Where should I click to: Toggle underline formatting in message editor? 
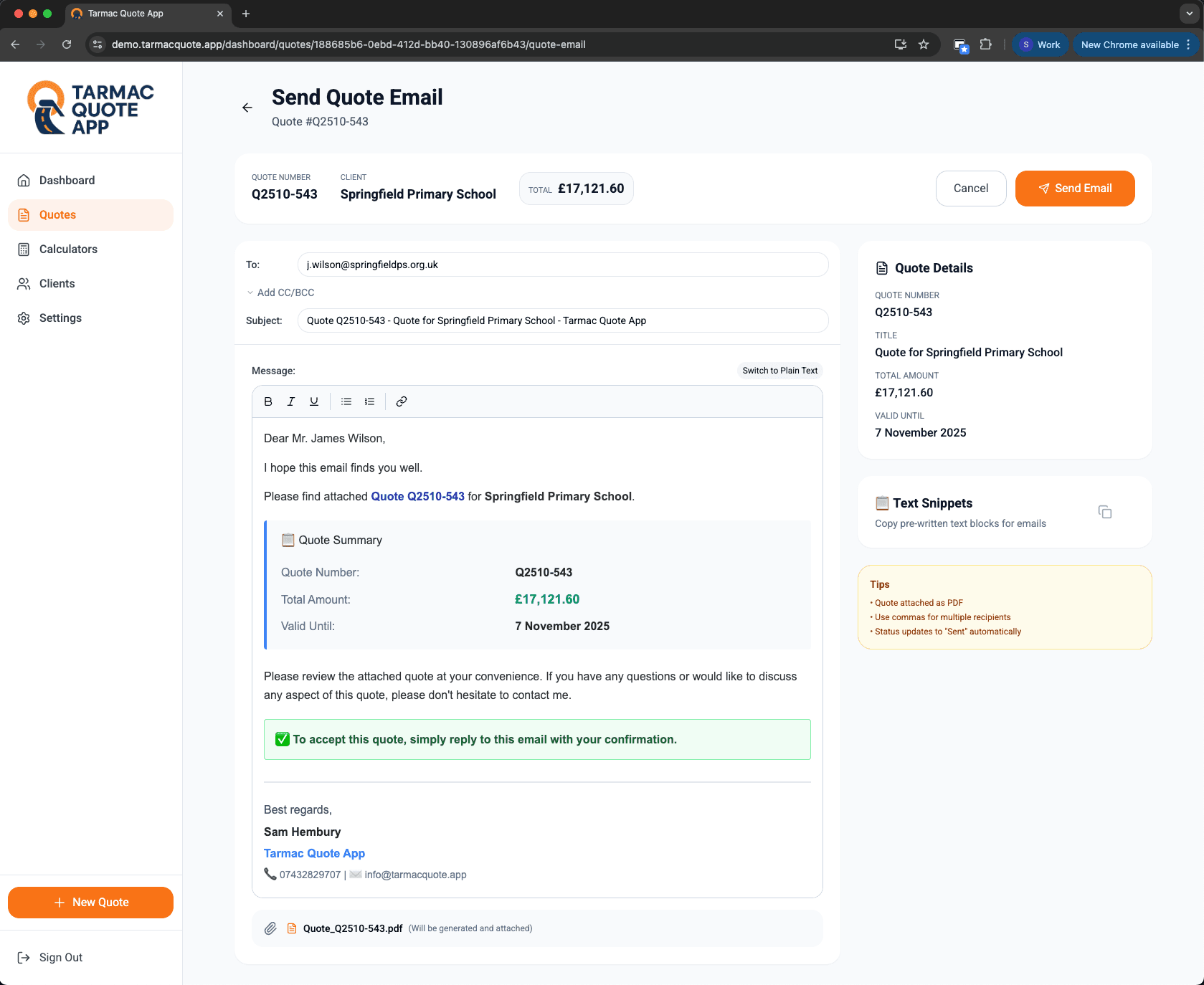314,401
